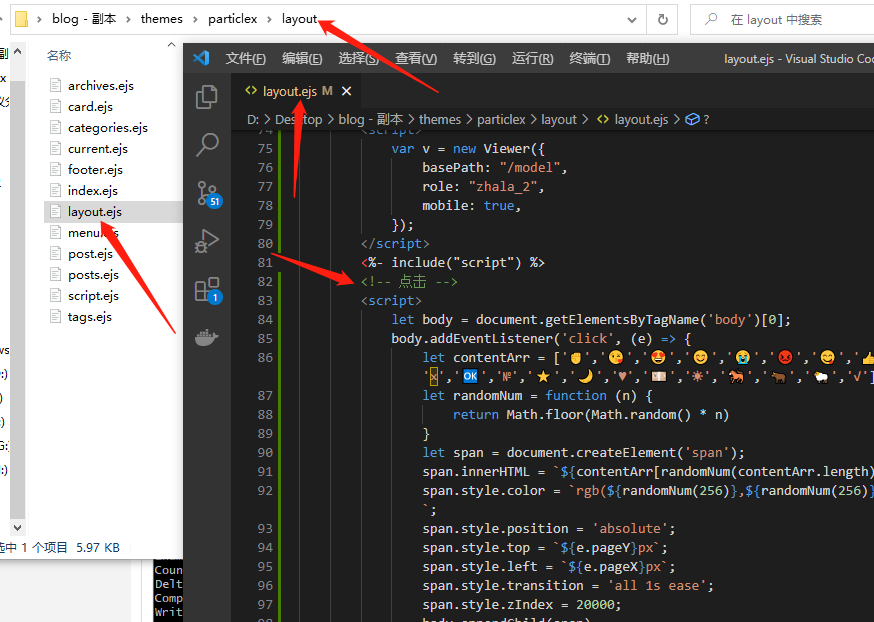The height and width of the screenshot is (622, 874).
Task: Click blog - 副本 in the VS Code breadcrumb
Action: pyautogui.click(x=370, y=119)
